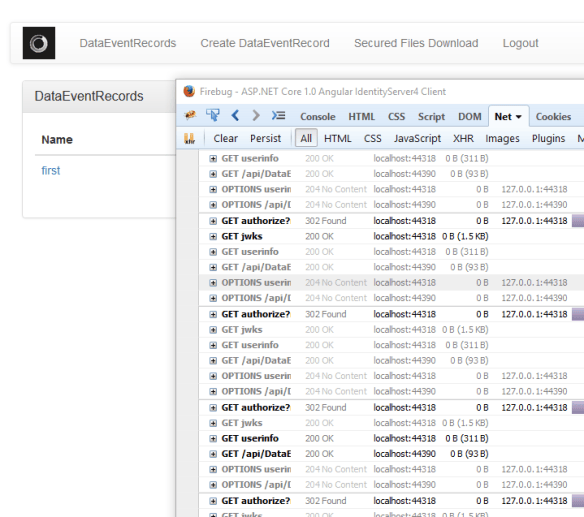The image size is (584, 517).
Task: Switch to the CSS panel tab
Action: tap(396, 117)
